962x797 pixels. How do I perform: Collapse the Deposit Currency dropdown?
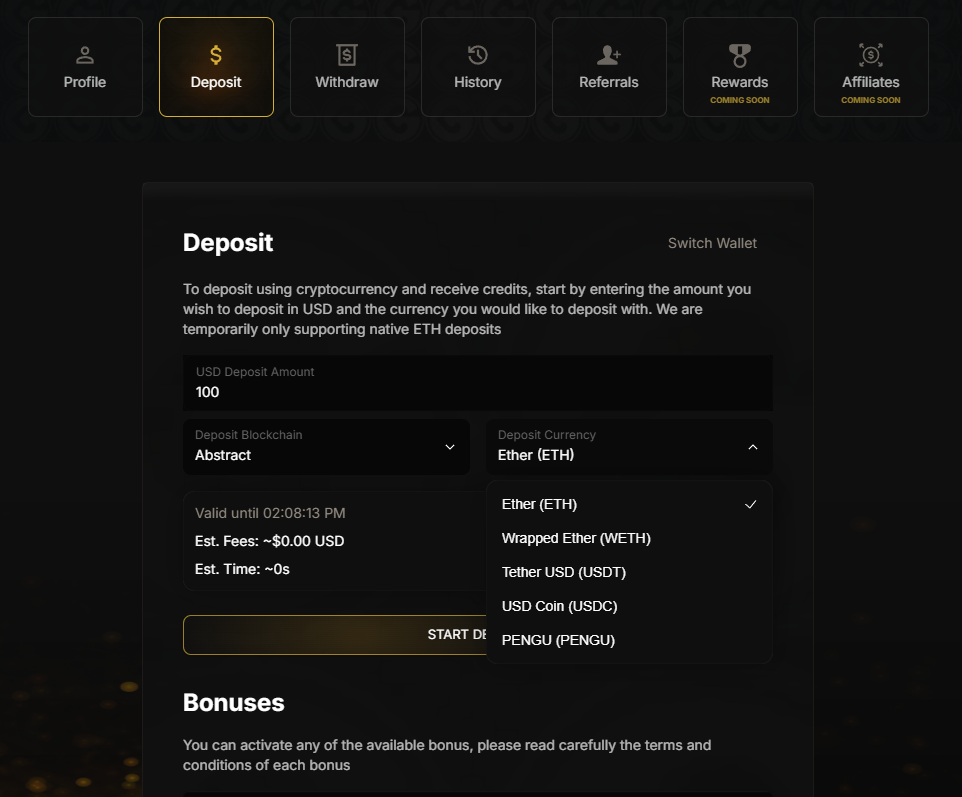click(629, 447)
